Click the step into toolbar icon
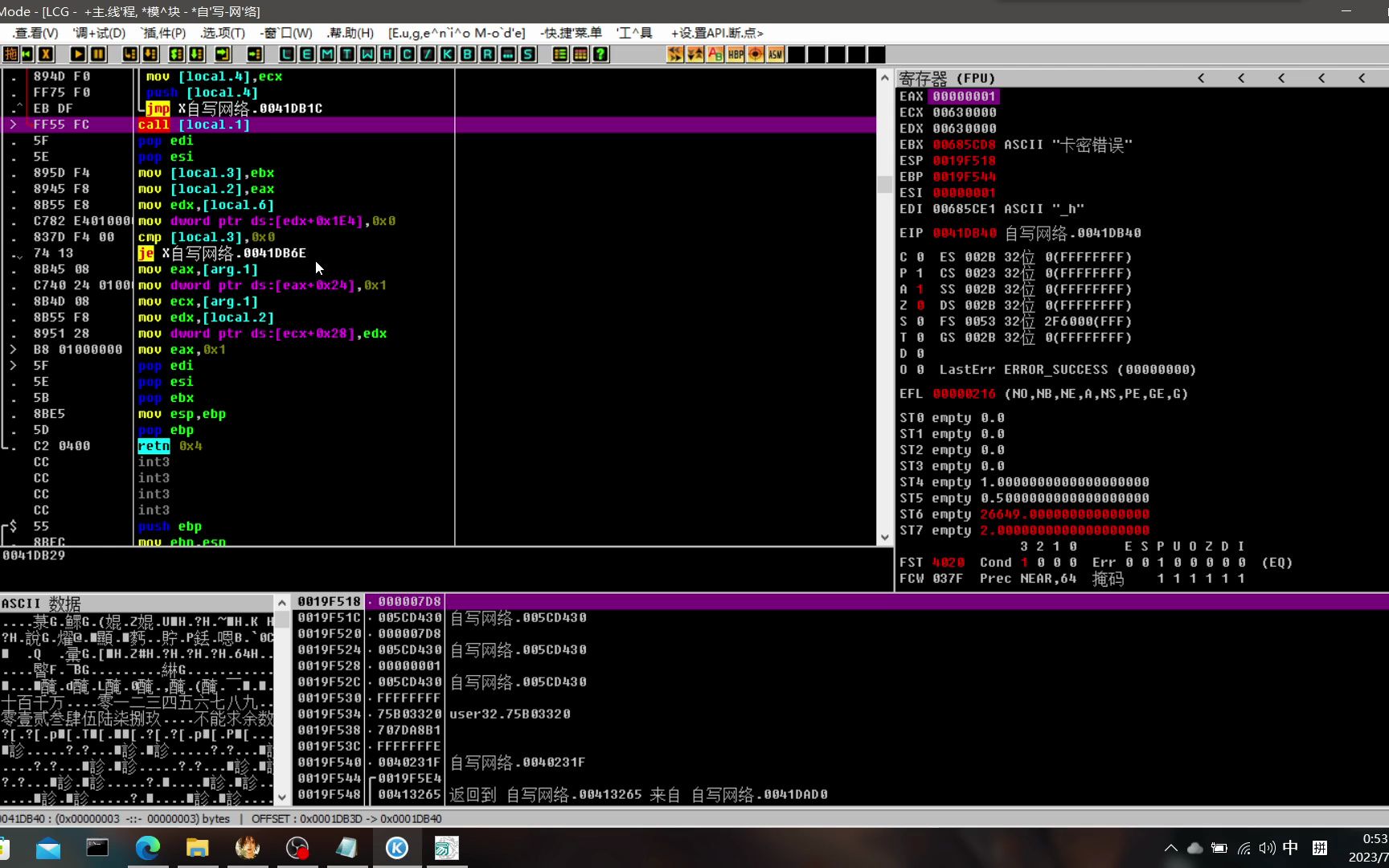Viewport: 1389px width, 868px height. pos(130,54)
